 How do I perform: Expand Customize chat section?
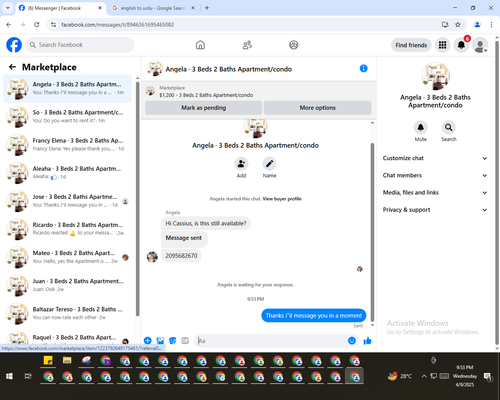coord(435,158)
